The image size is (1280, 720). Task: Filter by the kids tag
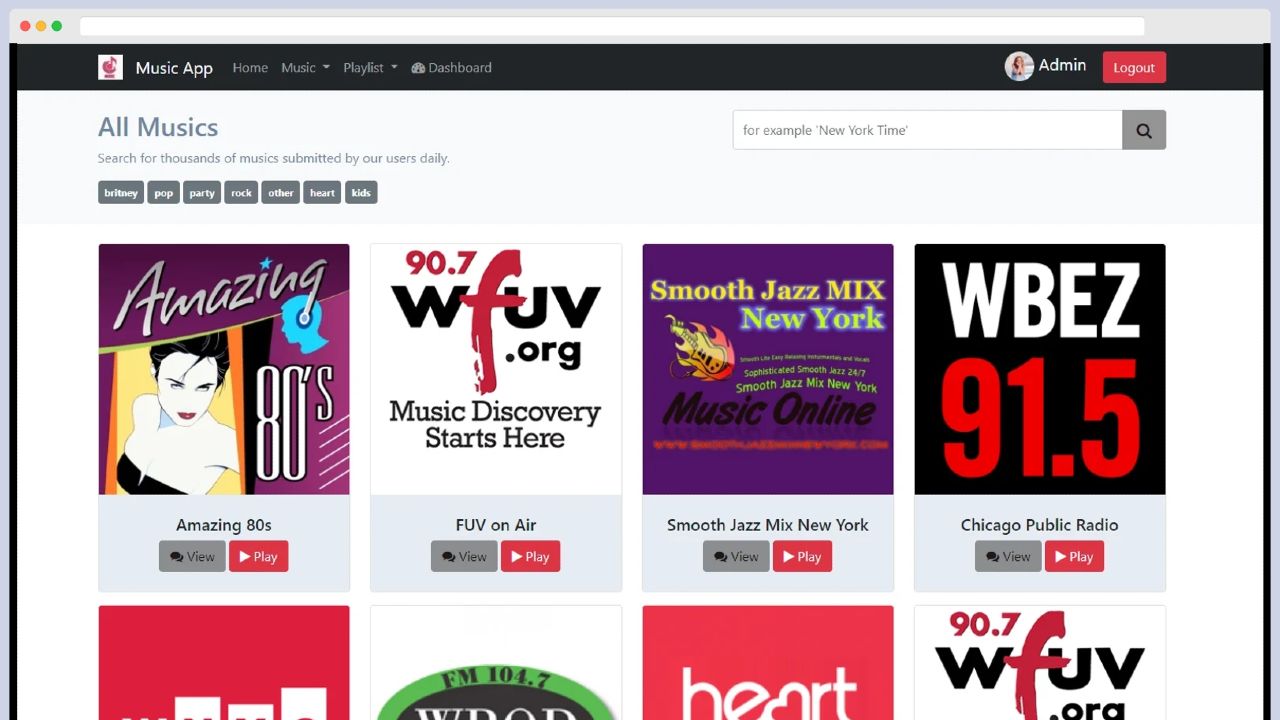pos(361,192)
